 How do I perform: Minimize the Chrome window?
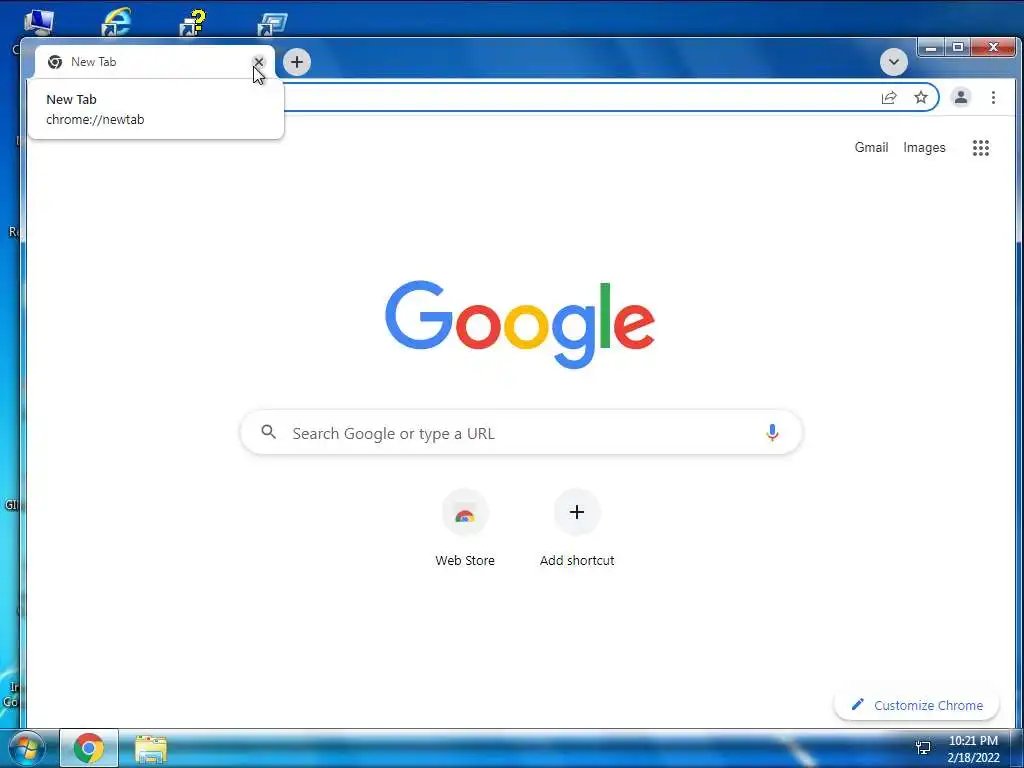tap(931, 47)
